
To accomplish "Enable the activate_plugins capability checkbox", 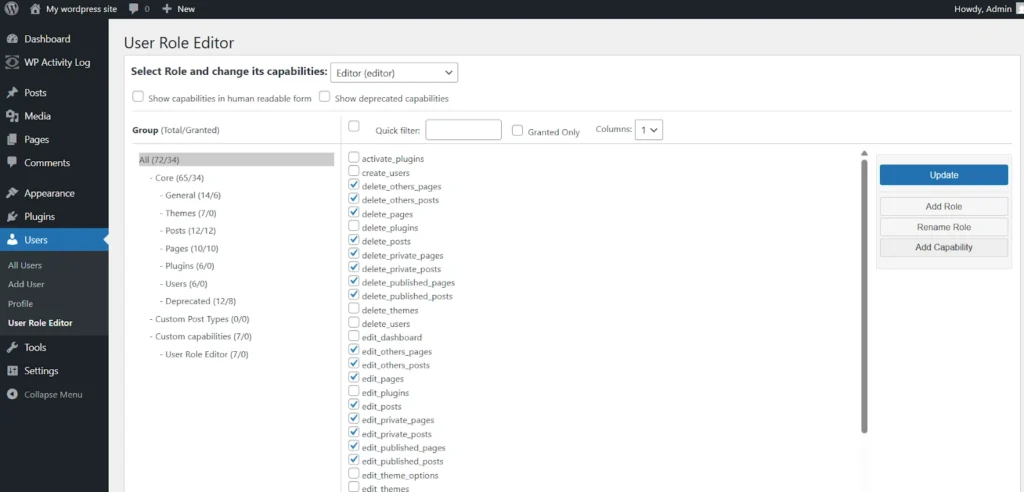I will (x=354, y=158).
